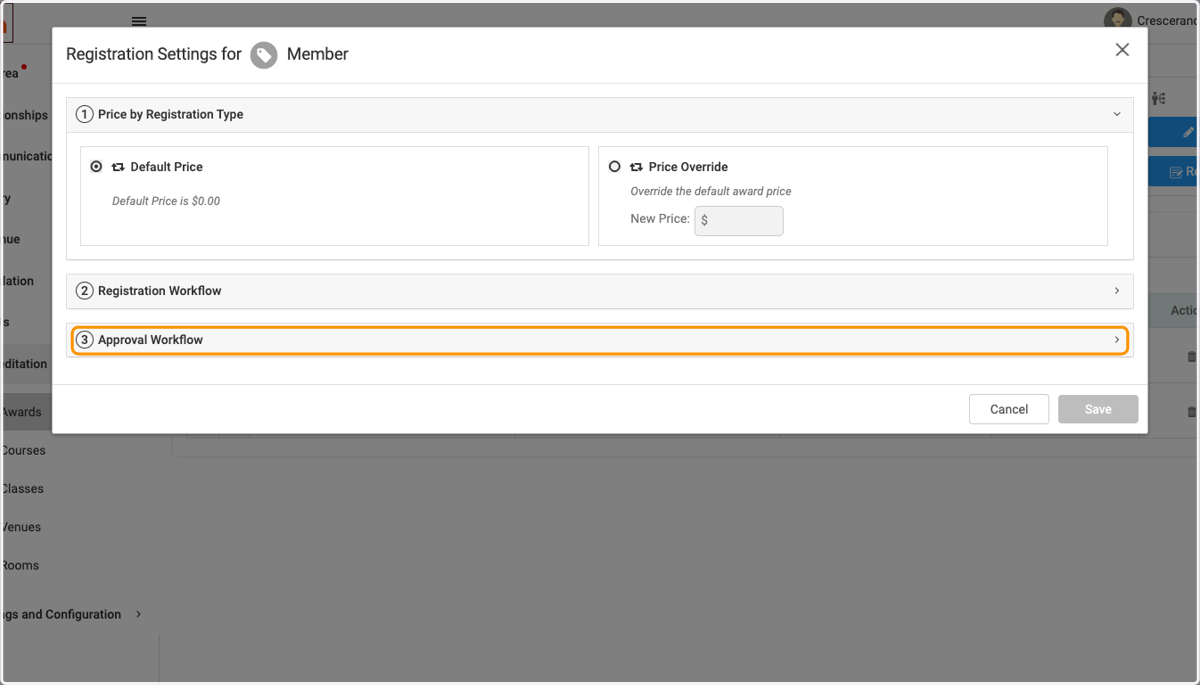The image size is (1200, 685).
Task: Click the Member tag icon
Action: click(x=264, y=55)
